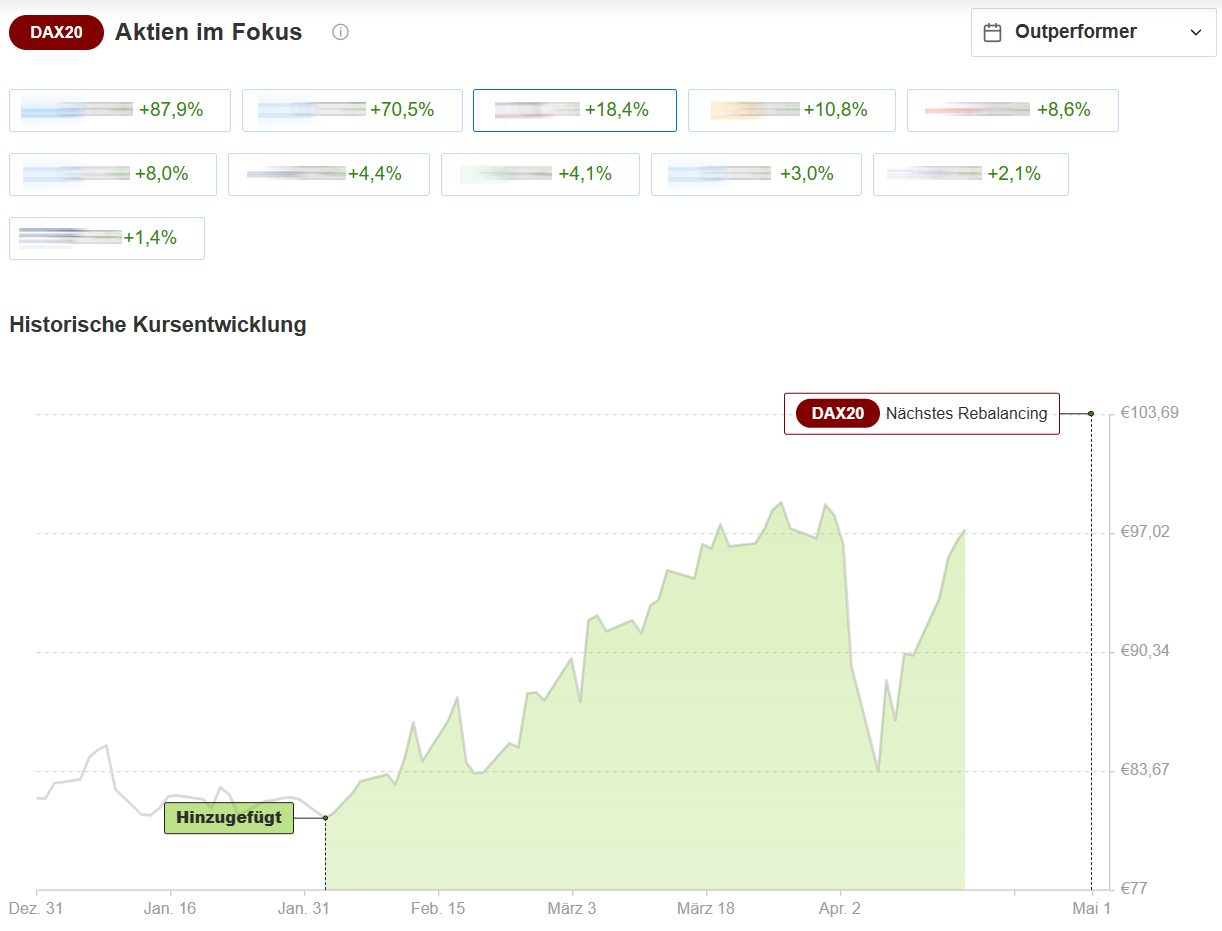Click the €103,69 axis value
Viewport: 1222px width, 931px height.
click(x=1150, y=413)
